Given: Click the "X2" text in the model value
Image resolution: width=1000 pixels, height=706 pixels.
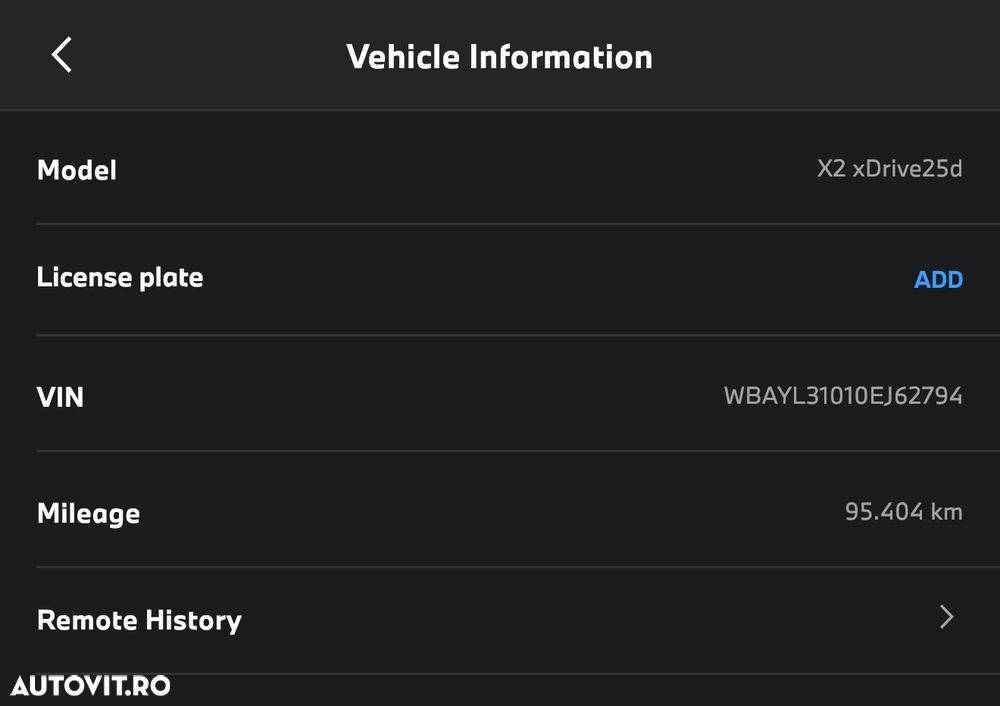Looking at the screenshot, I should 831,169.
